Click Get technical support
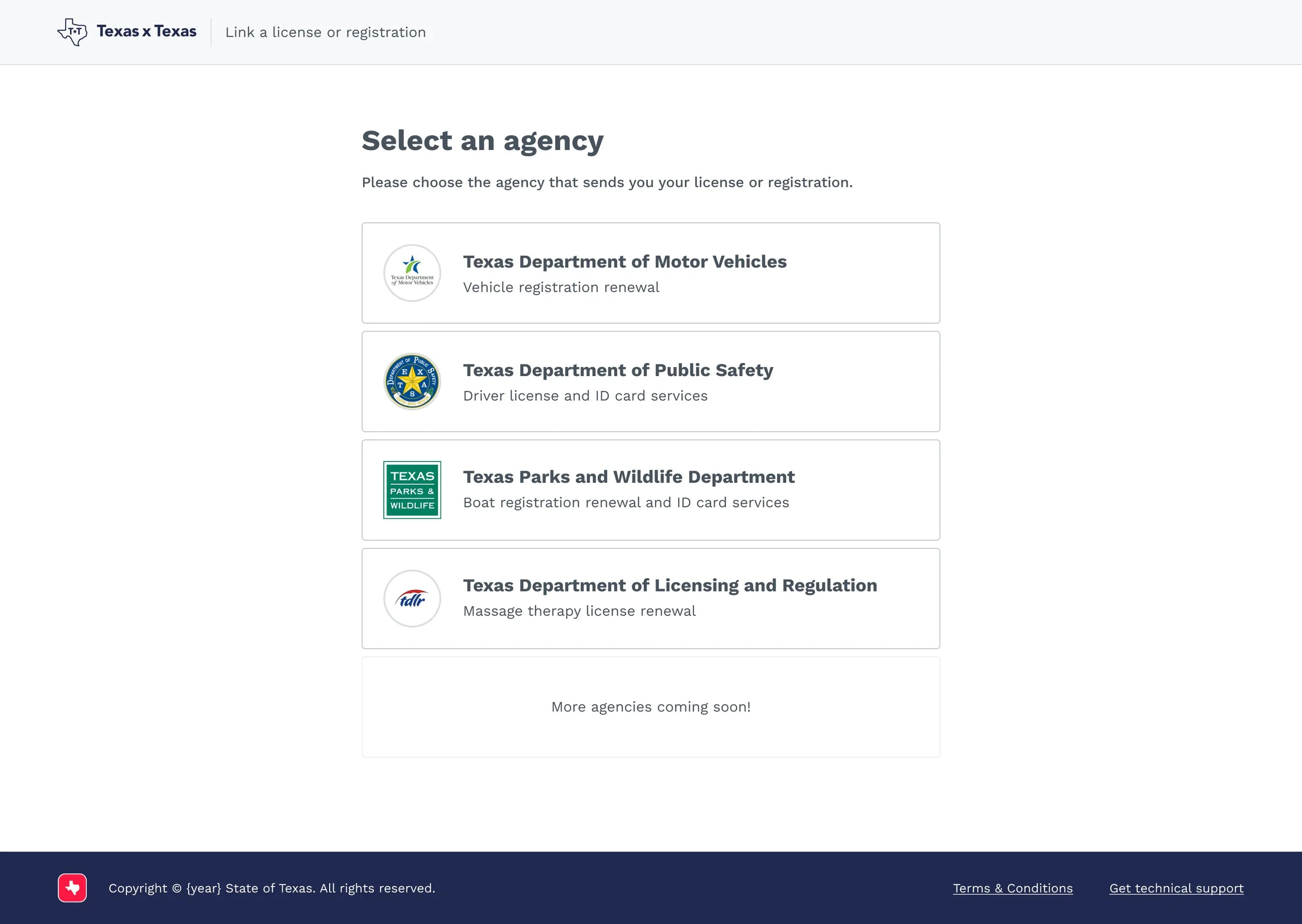Image resolution: width=1302 pixels, height=924 pixels. [1176, 888]
